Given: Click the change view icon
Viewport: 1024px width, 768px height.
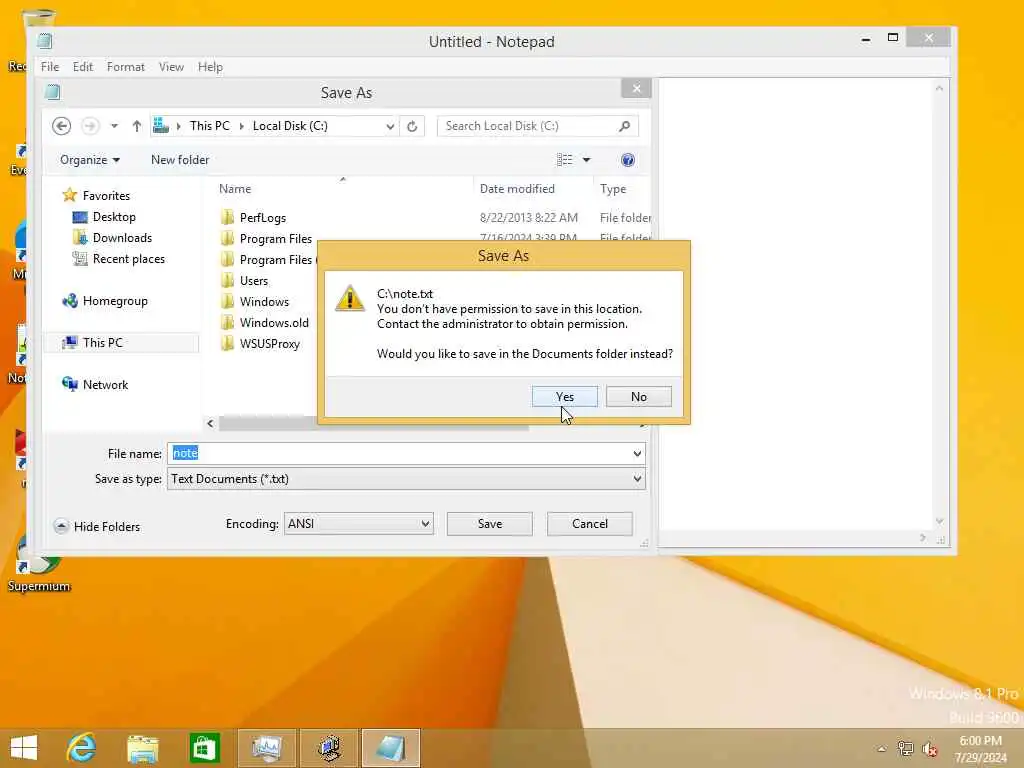Looking at the screenshot, I should click(564, 160).
